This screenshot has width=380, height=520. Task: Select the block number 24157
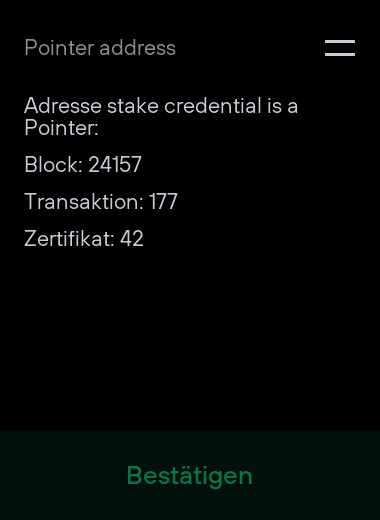(x=115, y=164)
